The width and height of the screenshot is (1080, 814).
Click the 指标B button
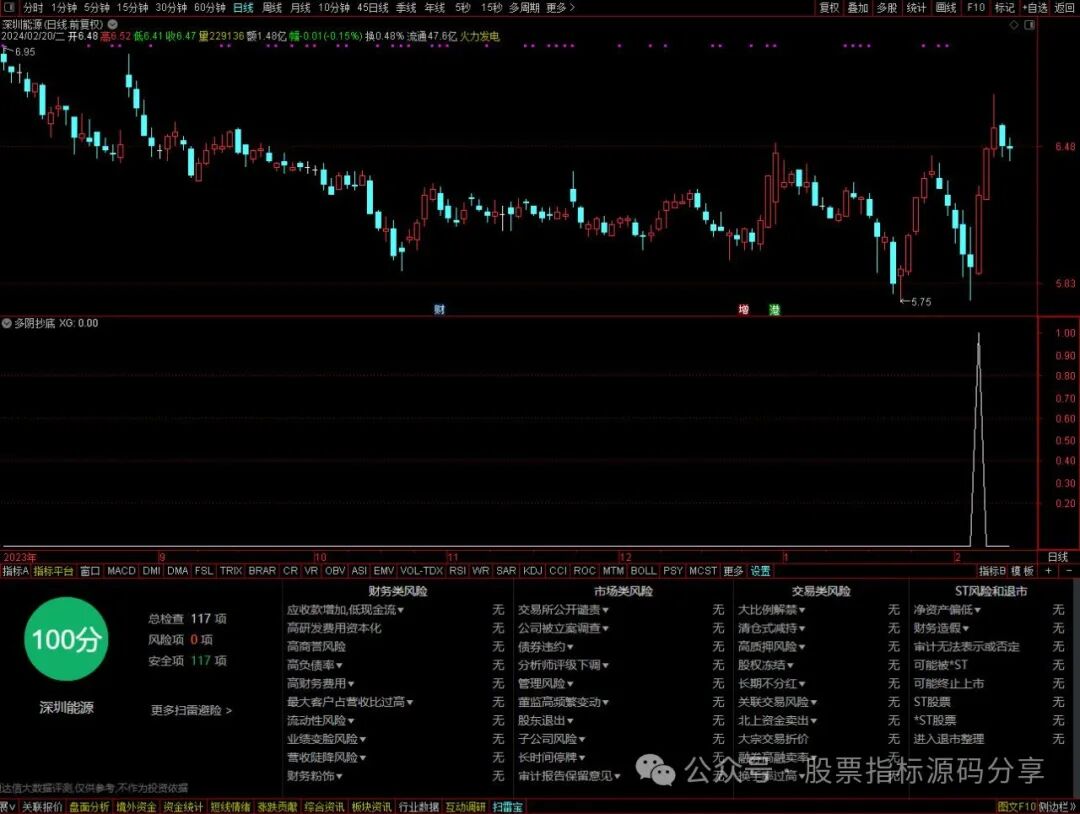(x=993, y=571)
